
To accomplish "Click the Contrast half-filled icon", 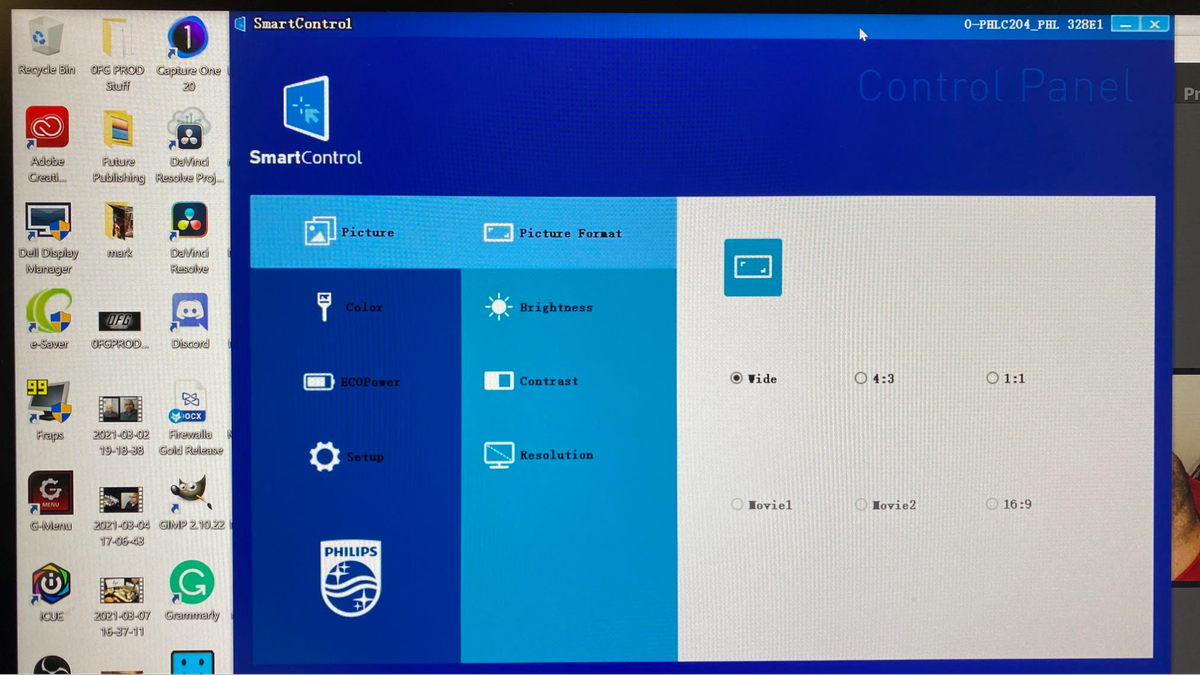I will (x=498, y=381).
